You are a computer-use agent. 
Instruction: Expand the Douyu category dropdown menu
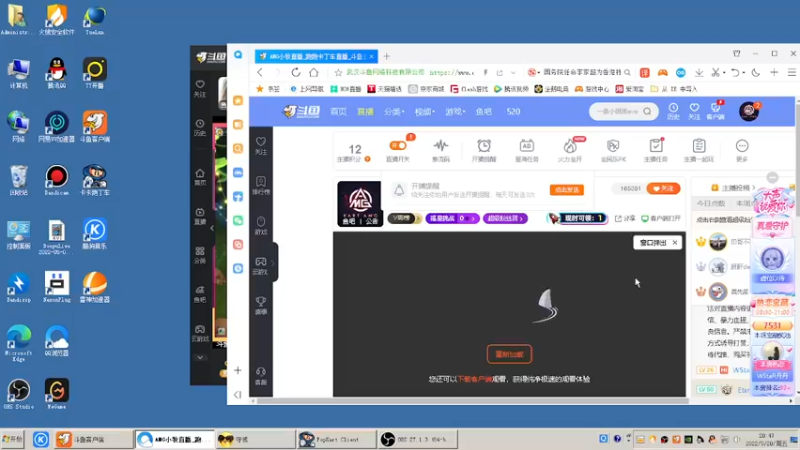[x=394, y=111]
